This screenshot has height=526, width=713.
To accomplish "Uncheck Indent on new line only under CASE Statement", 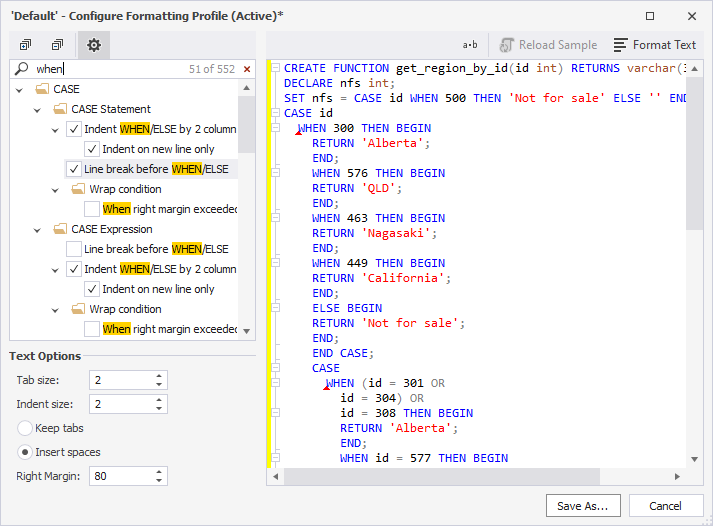I will point(92,149).
